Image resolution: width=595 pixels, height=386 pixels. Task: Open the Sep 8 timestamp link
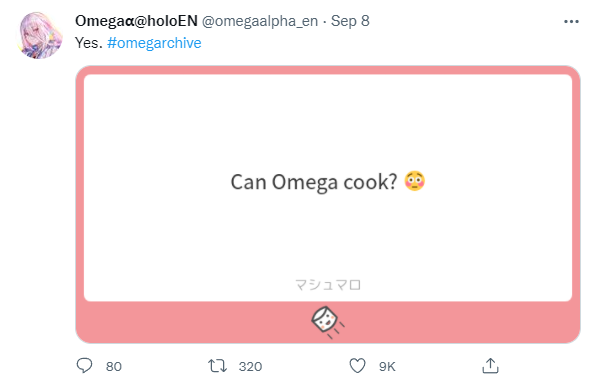tap(350, 21)
